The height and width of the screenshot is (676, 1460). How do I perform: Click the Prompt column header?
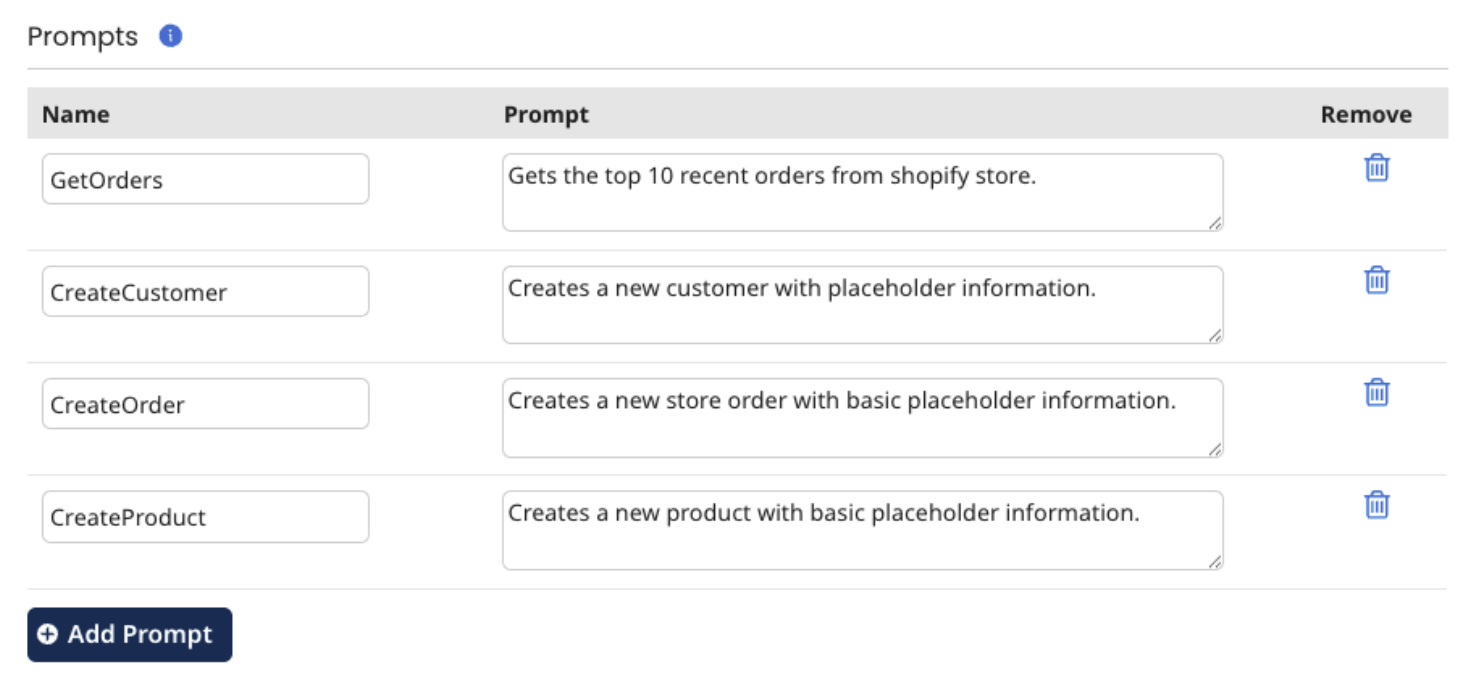click(546, 114)
